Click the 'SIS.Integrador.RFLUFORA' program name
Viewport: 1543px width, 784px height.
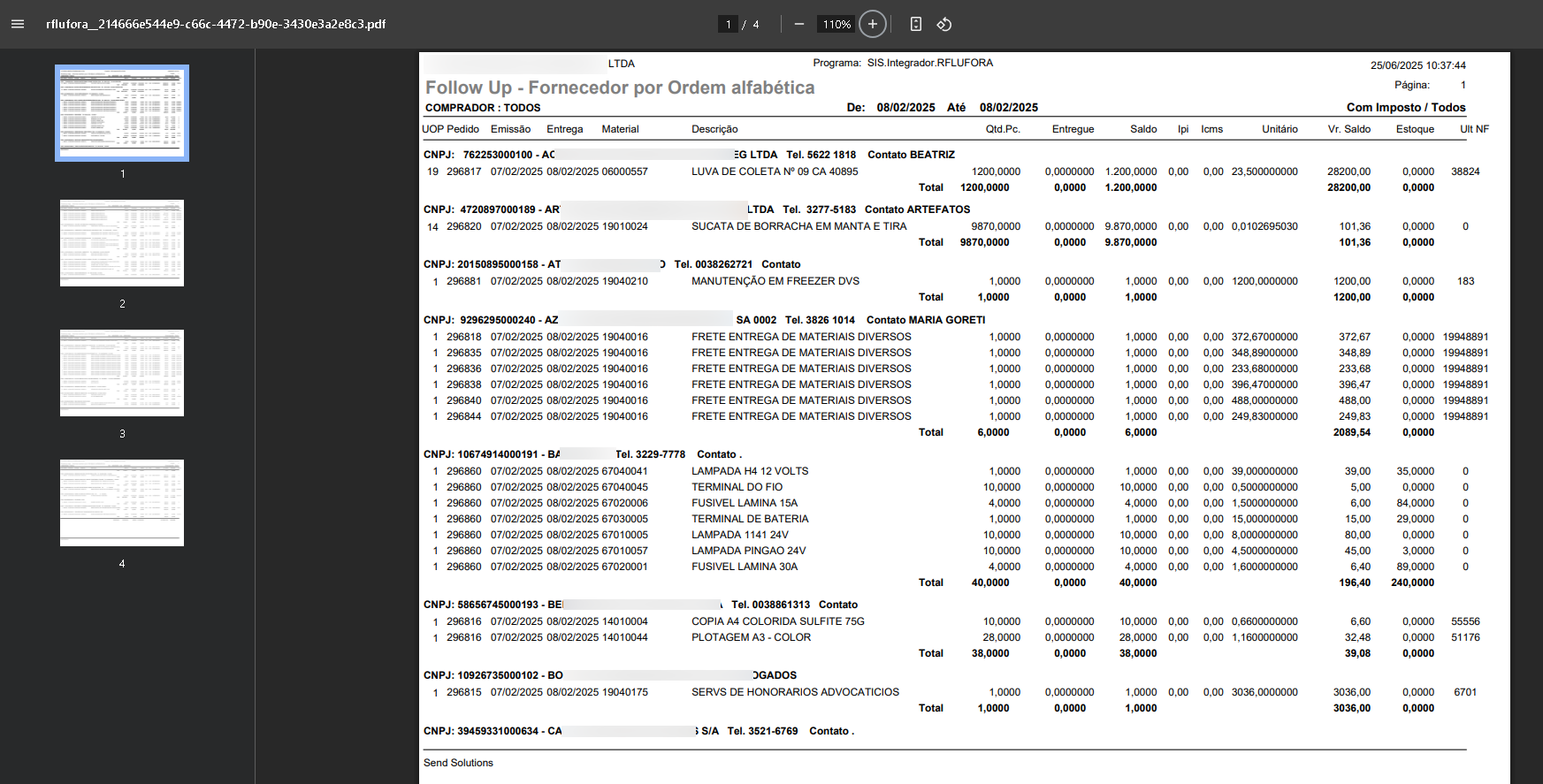click(930, 63)
